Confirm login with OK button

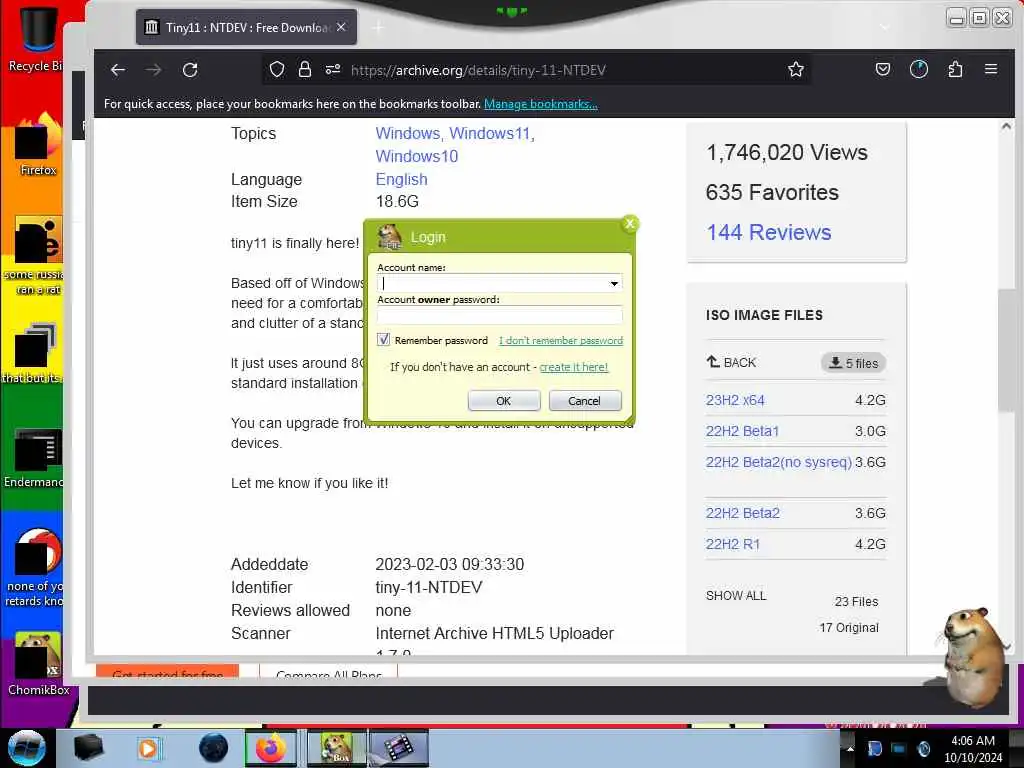[504, 400]
